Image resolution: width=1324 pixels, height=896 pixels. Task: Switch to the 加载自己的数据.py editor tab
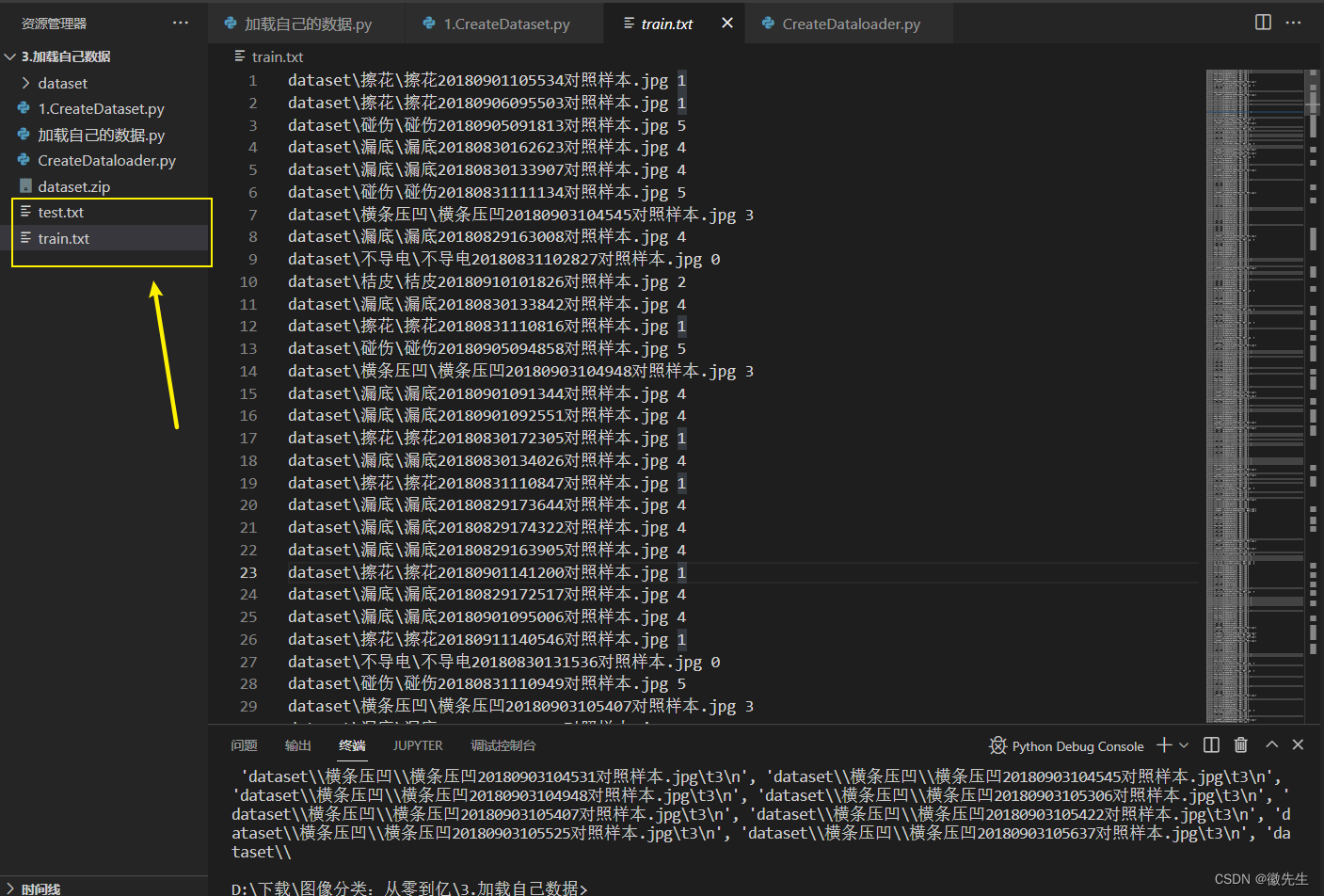pos(307,24)
